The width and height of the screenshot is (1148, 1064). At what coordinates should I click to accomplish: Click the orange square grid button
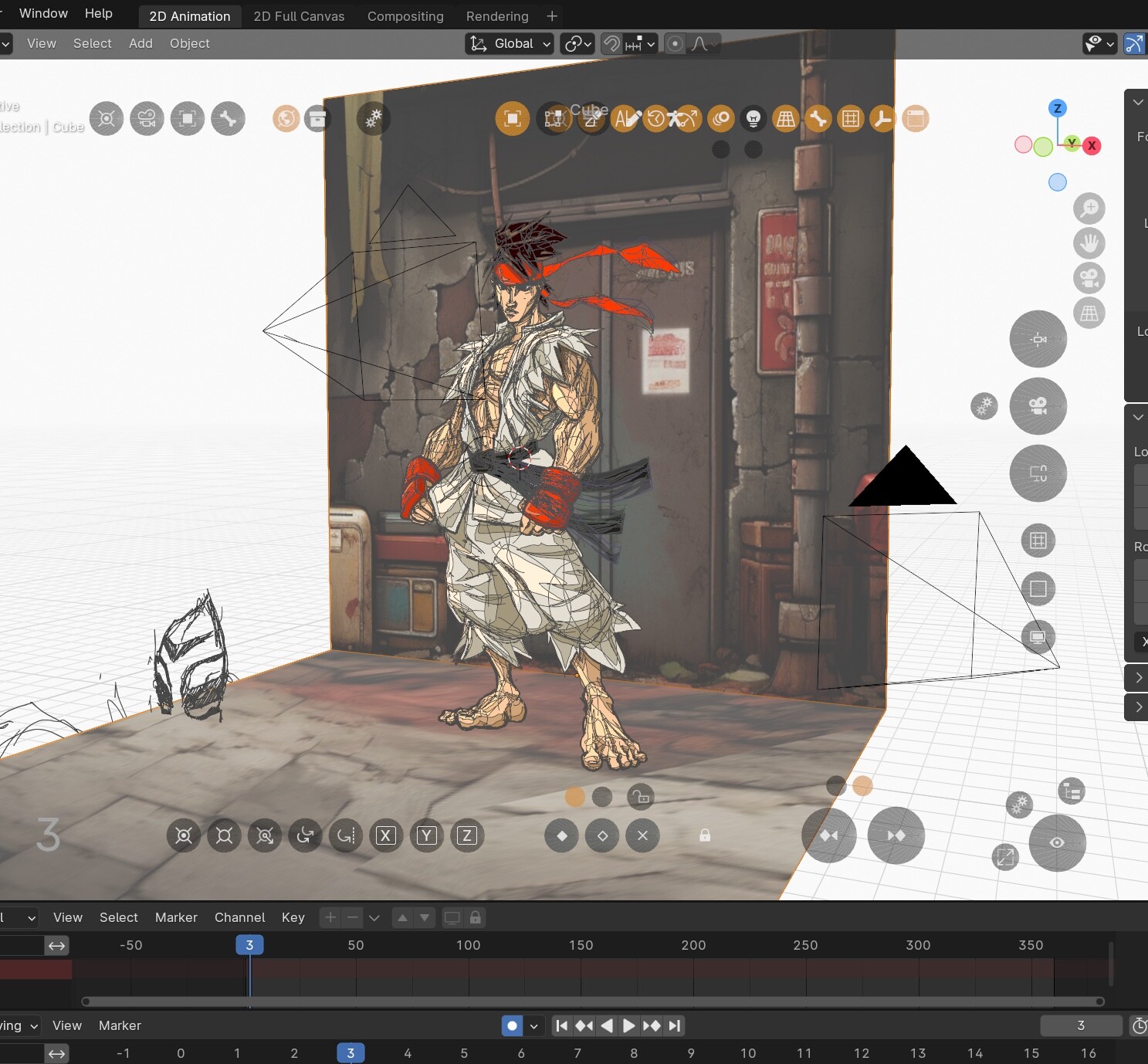point(851,119)
